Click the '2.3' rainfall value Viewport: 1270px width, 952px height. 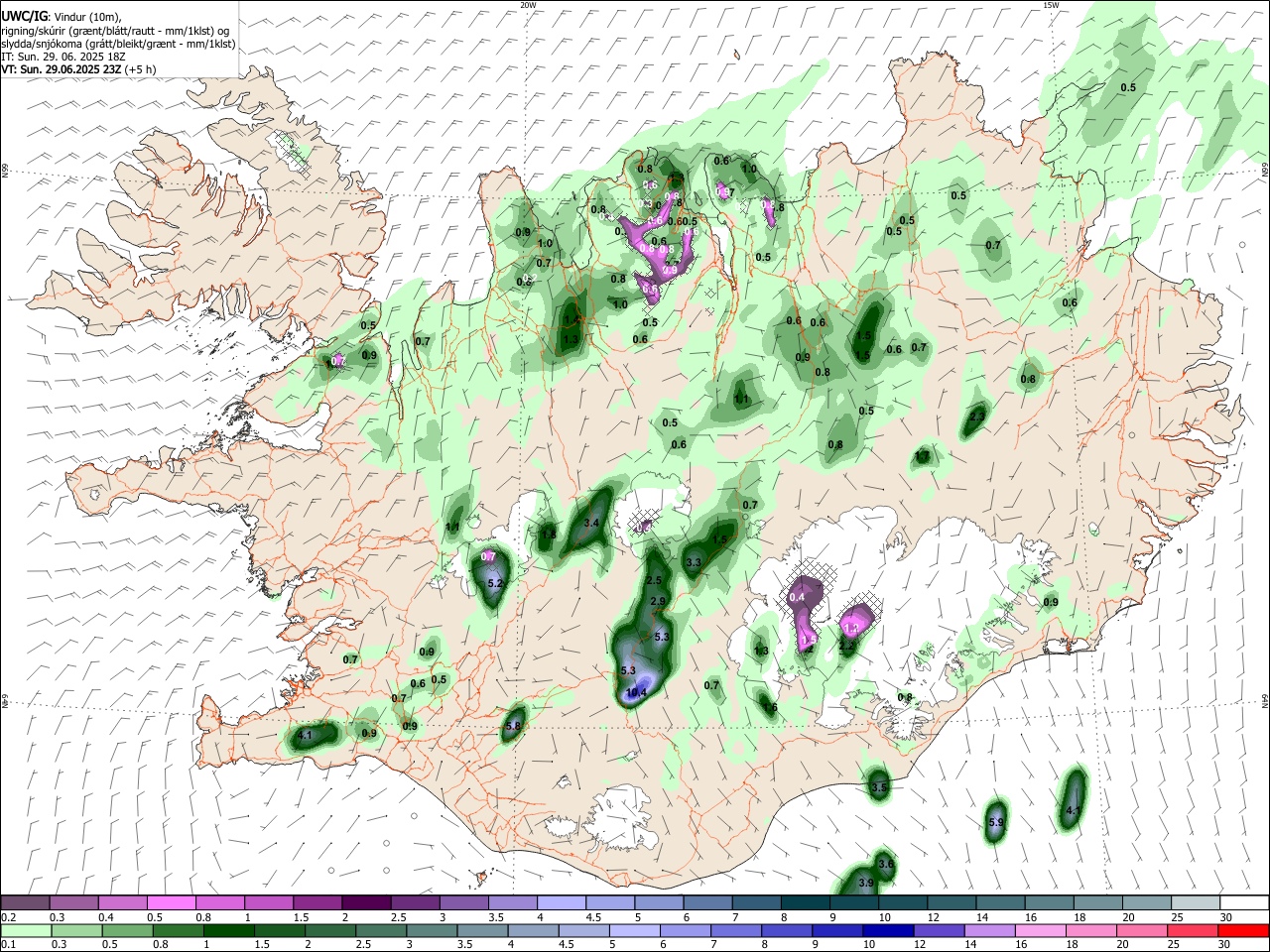pos(977,416)
